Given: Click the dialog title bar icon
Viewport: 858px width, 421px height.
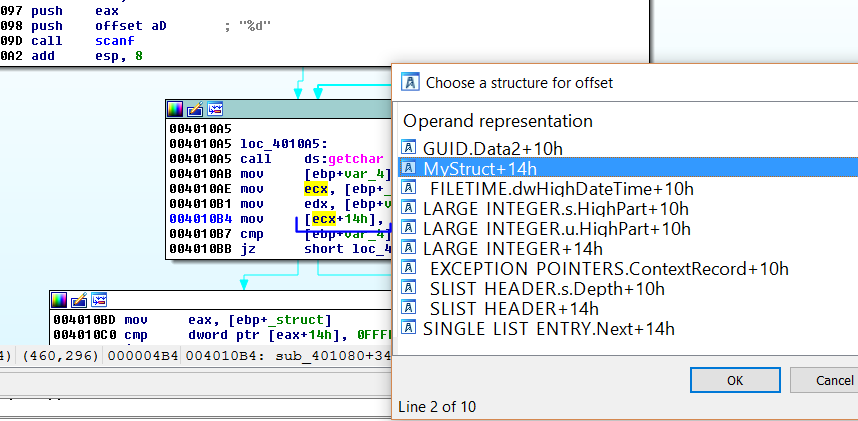Looking at the screenshot, I should point(409,83).
